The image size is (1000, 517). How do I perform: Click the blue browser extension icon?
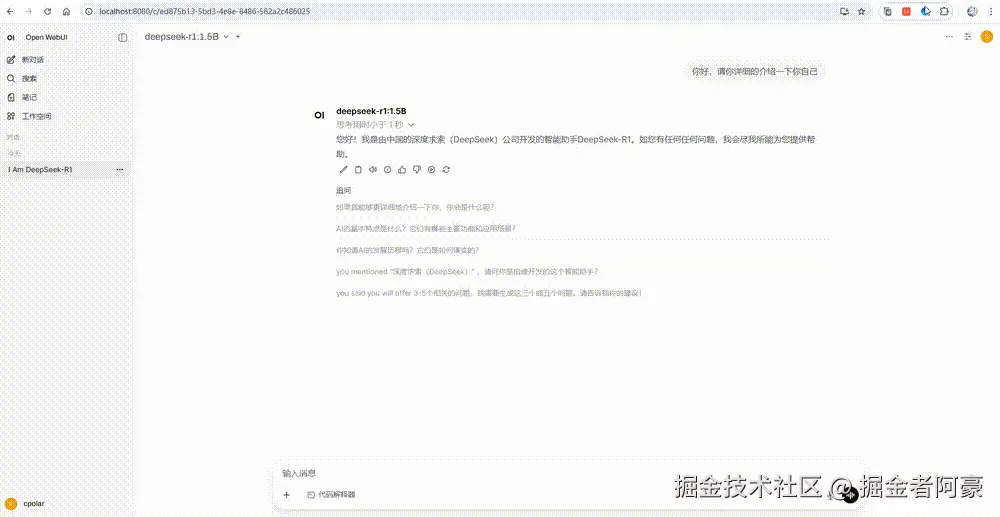coord(925,11)
